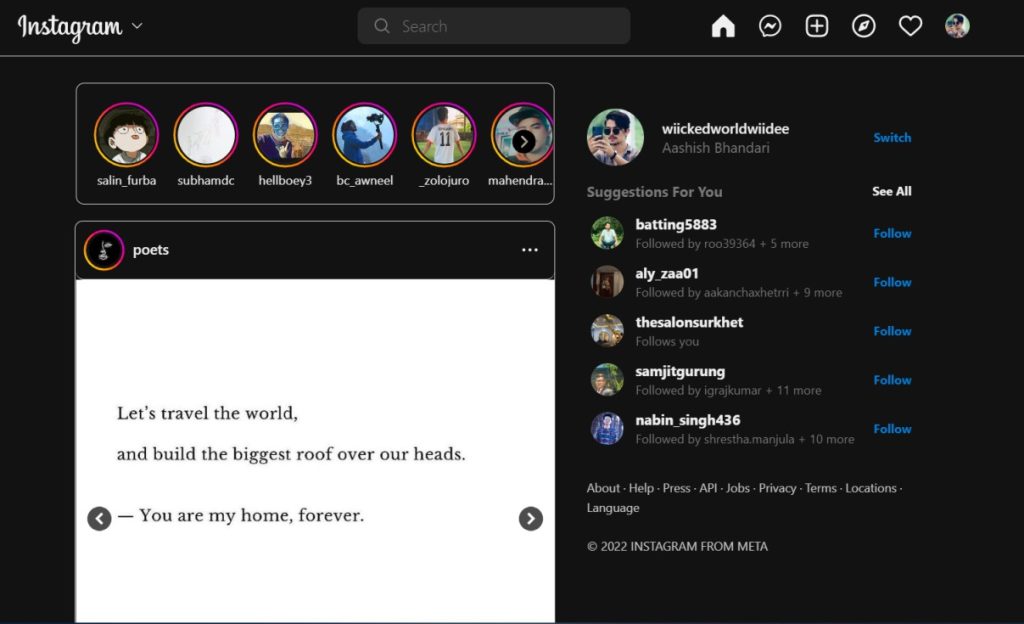The height and width of the screenshot is (624, 1024).
Task: Open the Jobs footer link
Action: (738, 488)
